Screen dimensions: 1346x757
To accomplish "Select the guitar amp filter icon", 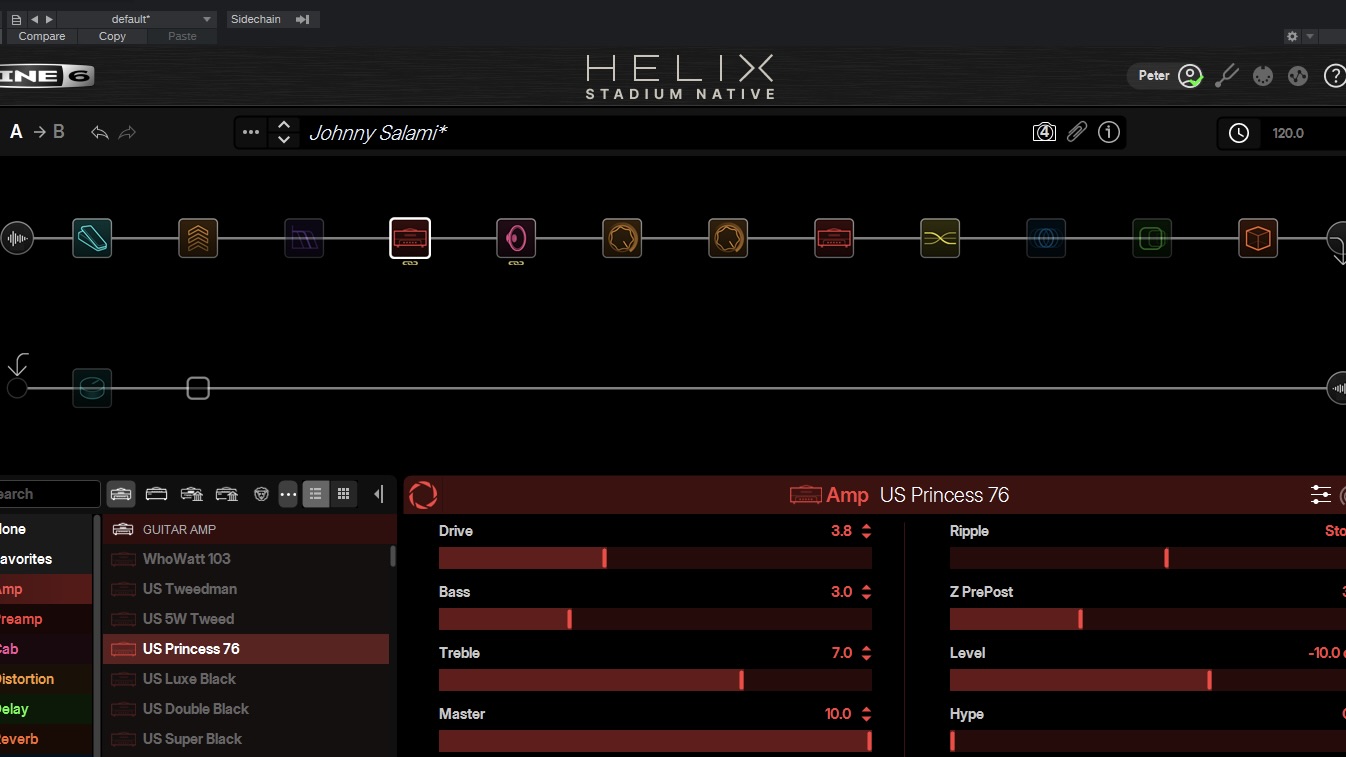I will [121, 494].
